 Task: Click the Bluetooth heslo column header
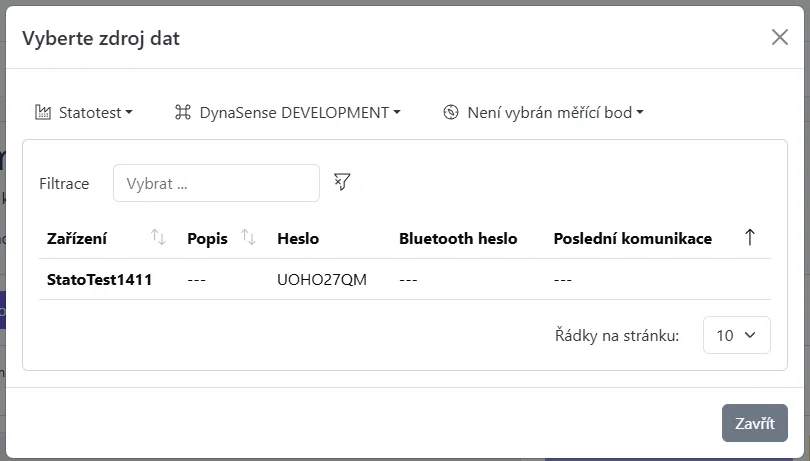click(x=458, y=239)
